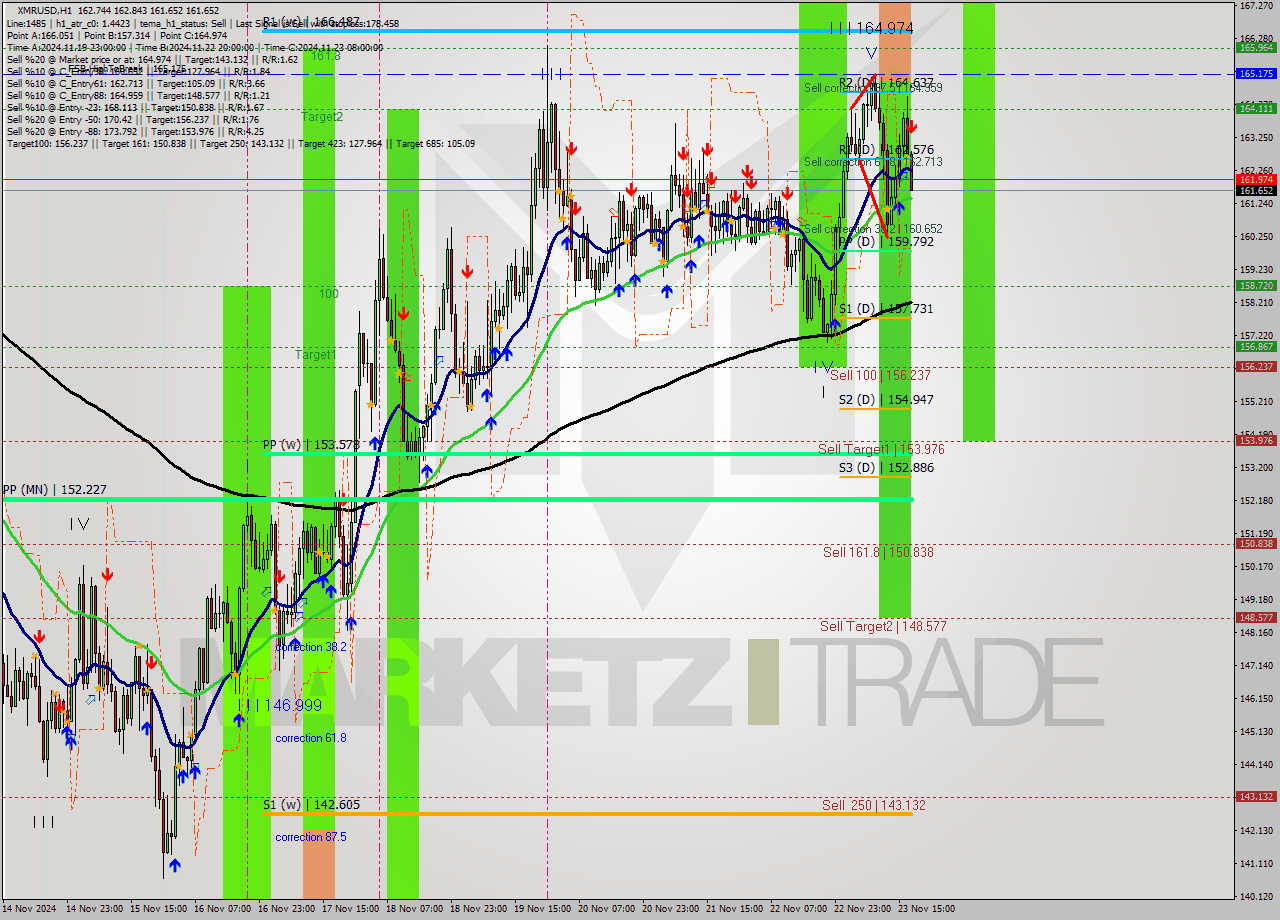Click the 167.270 top axis value
The image size is (1280, 920).
pos(1256,5)
